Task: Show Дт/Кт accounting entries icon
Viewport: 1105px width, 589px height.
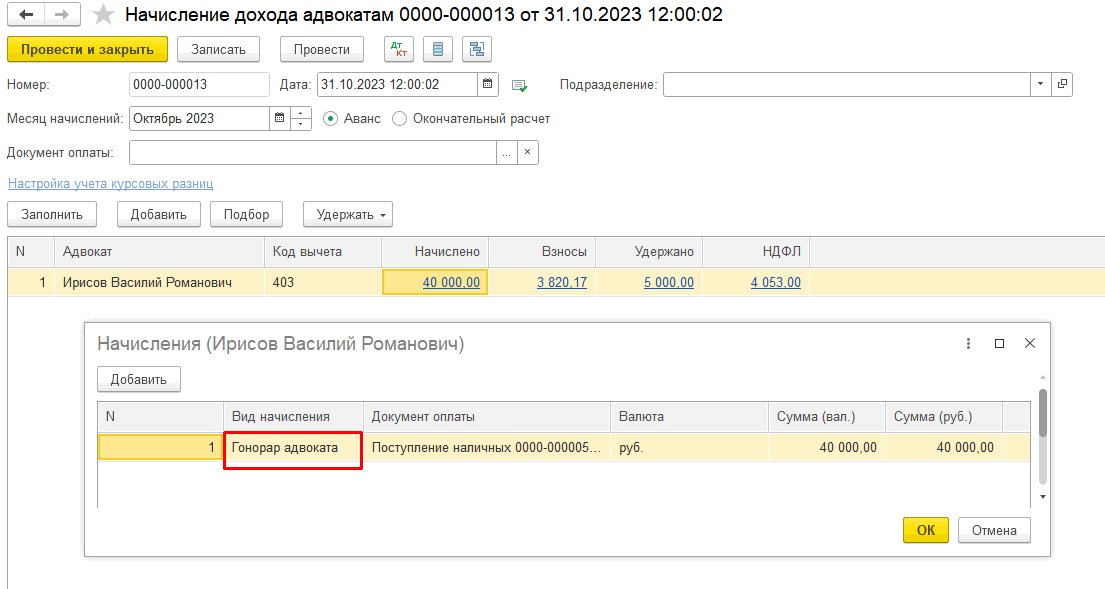Action: (x=398, y=49)
